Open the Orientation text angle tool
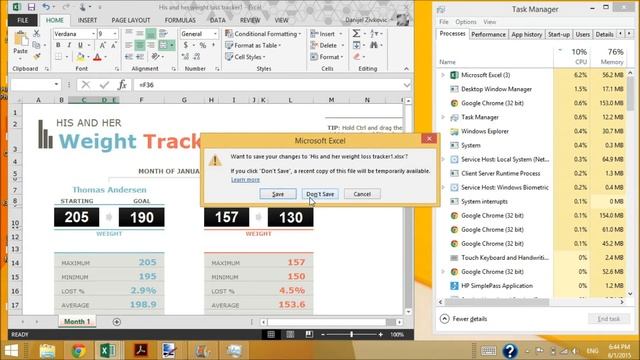The image size is (640, 360). coord(155,57)
